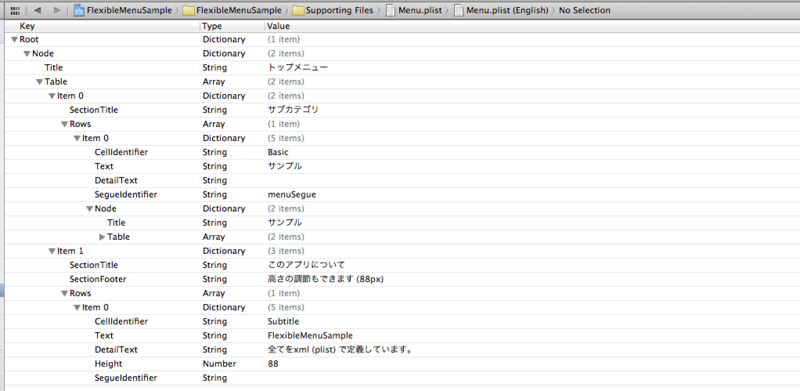The height and width of the screenshot is (391, 800).
Task: Open FlexibleMenuSample project breadcrumb
Action: 130,10
